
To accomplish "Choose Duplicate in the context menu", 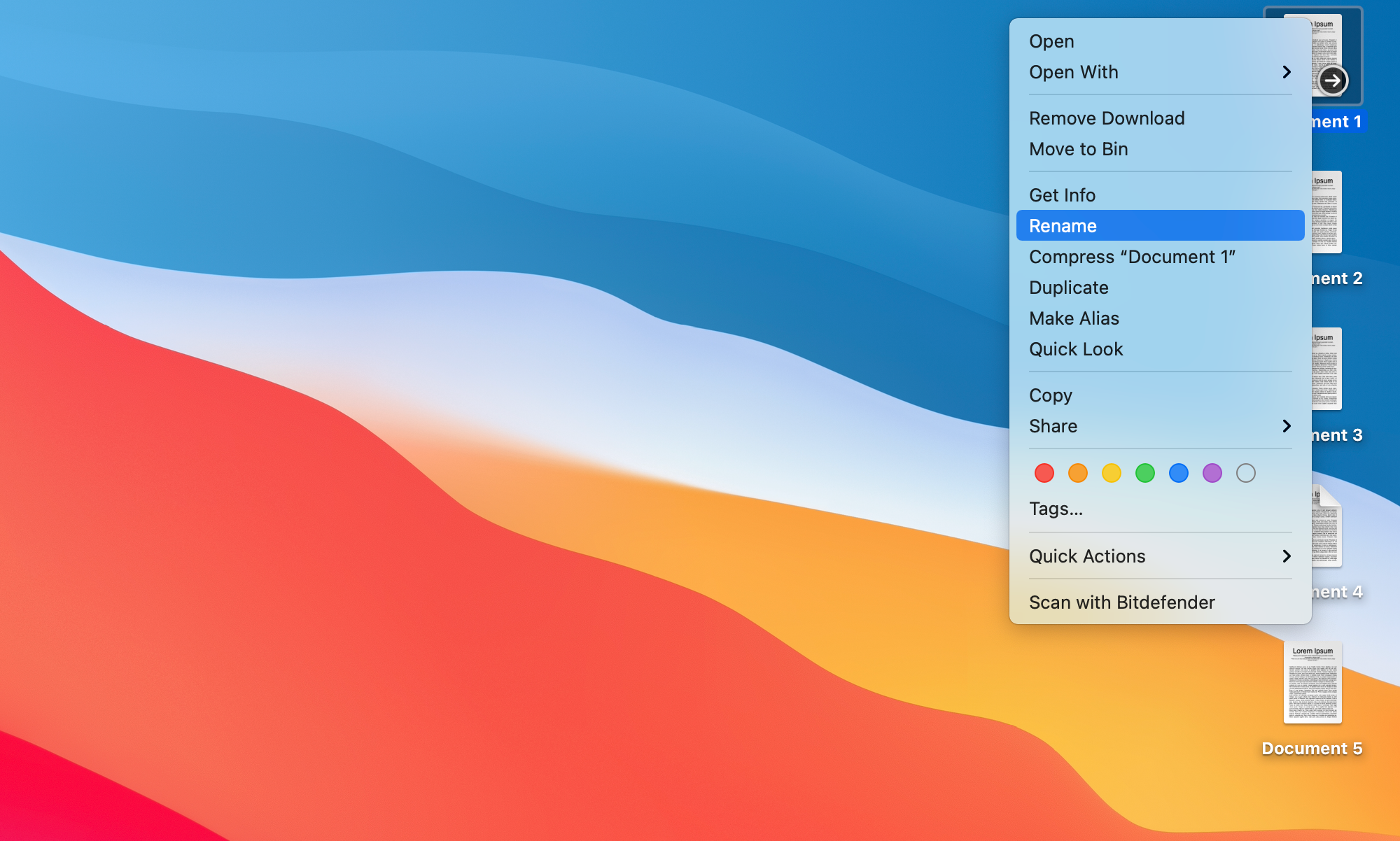I will point(1160,288).
